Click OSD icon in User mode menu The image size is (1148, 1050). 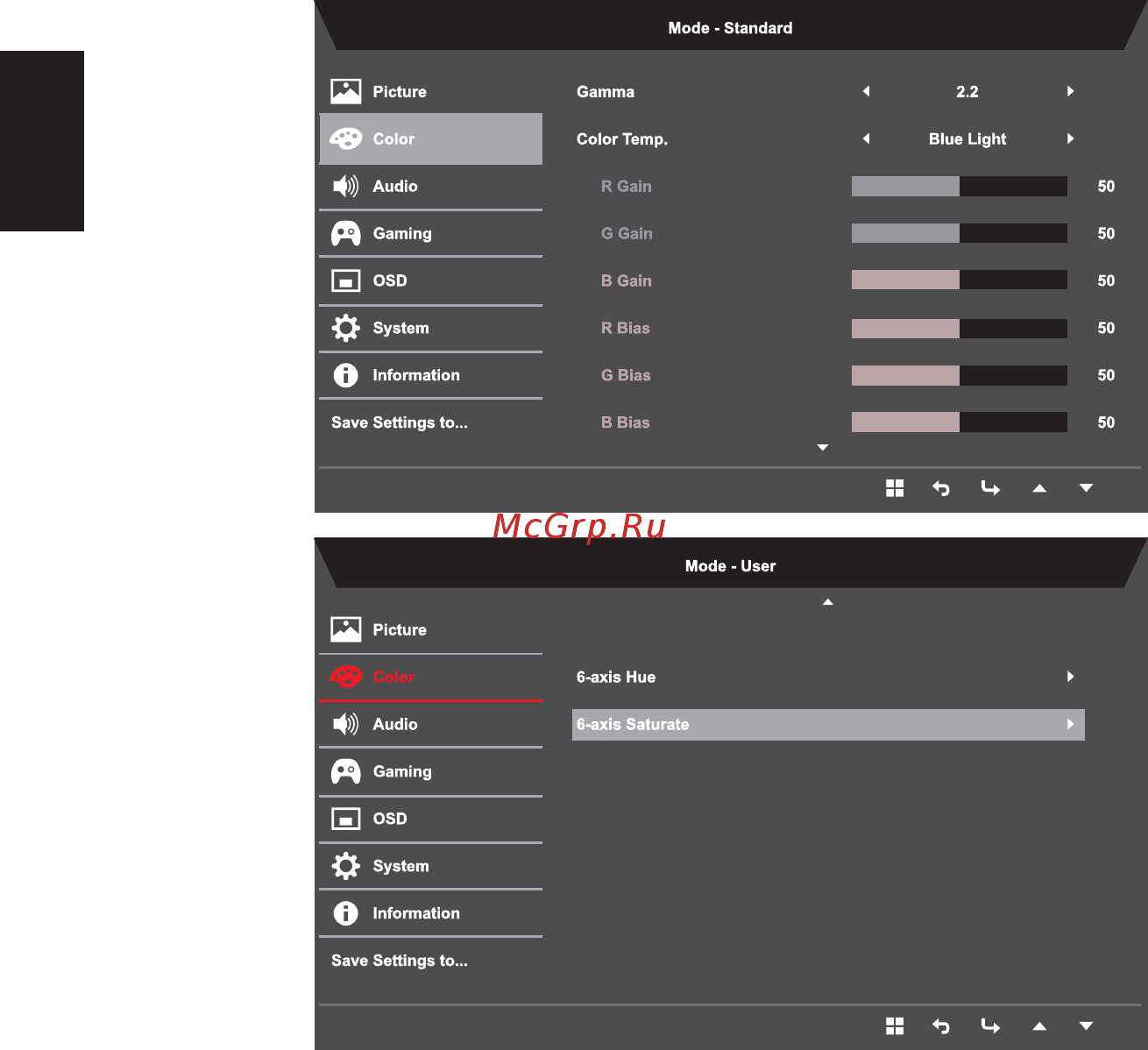pyautogui.click(x=345, y=819)
